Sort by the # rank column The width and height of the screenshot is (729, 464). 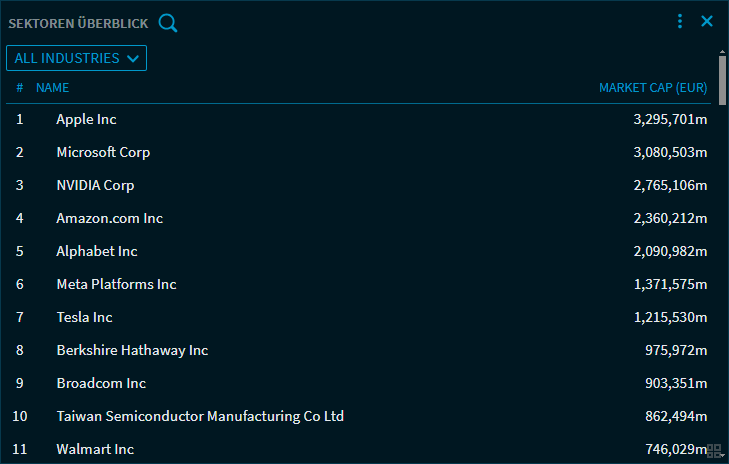point(20,88)
